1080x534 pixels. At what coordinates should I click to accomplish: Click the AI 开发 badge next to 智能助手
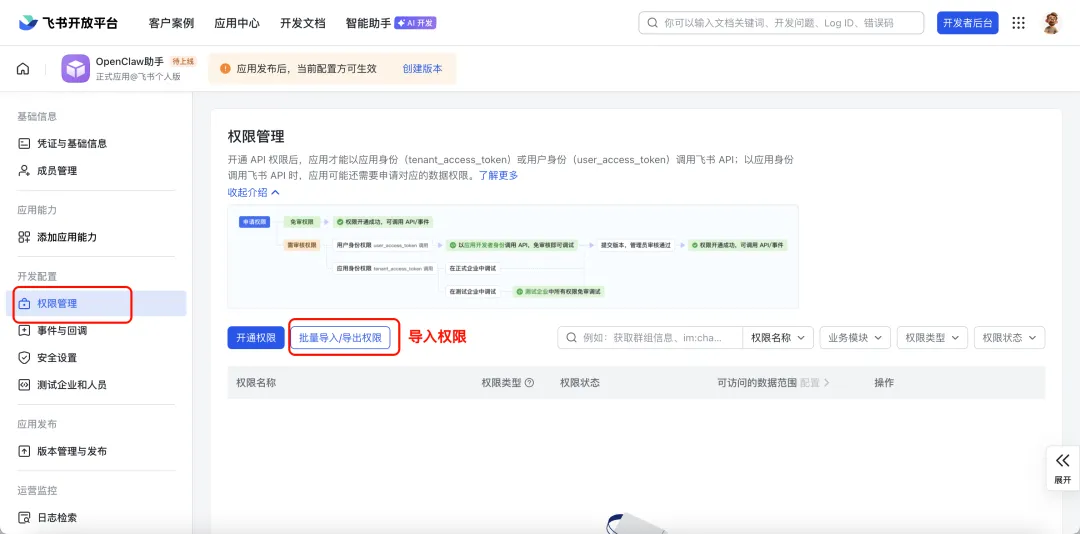click(415, 23)
